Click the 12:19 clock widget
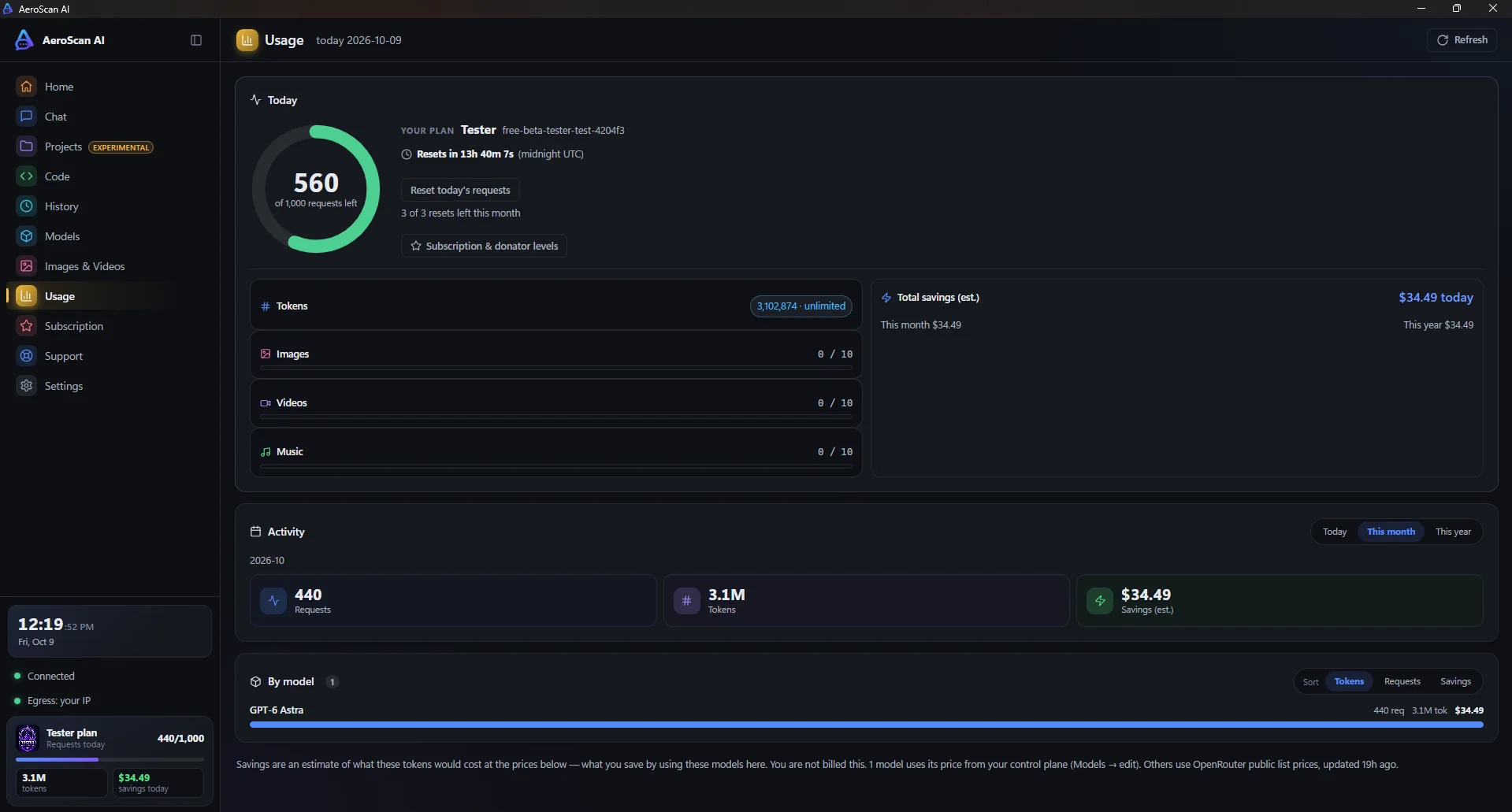Screen dimensions: 1512x812 110,631
